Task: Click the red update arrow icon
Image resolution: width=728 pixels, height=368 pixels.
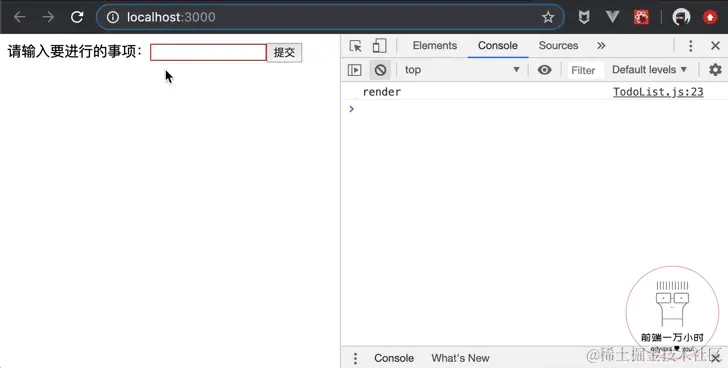Action: coord(710,17)
